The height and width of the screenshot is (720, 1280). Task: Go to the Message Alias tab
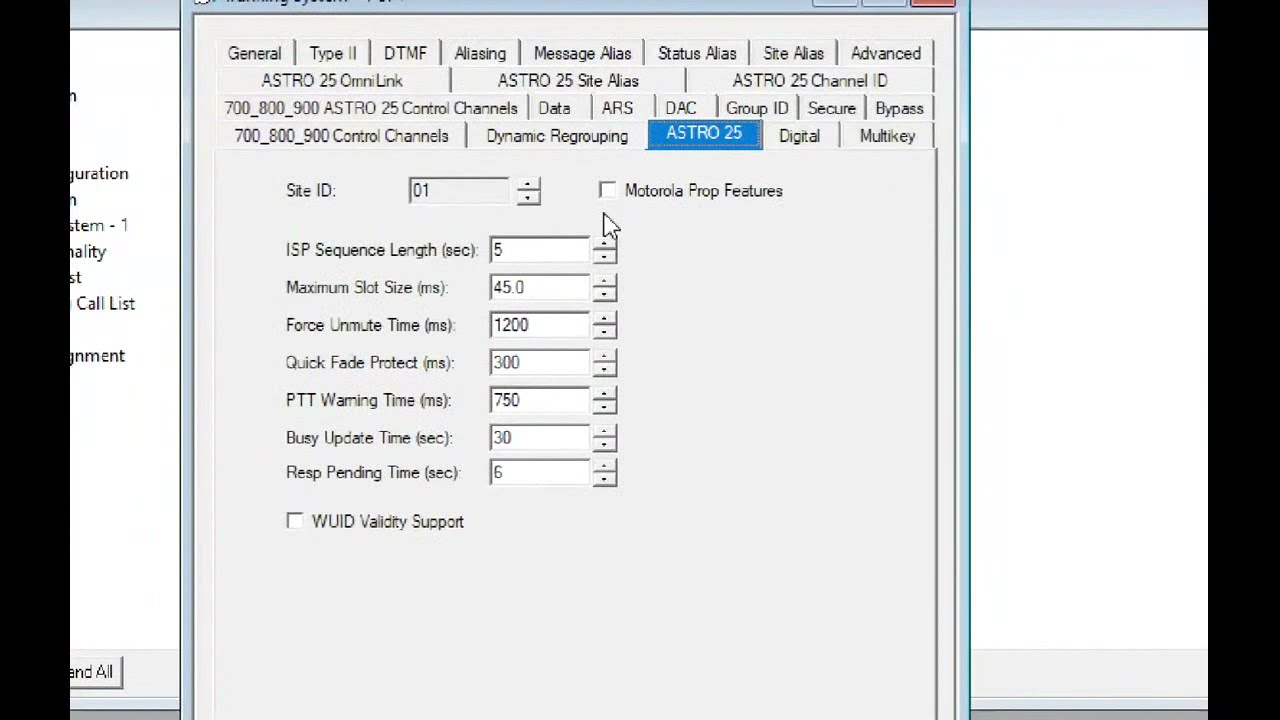click(x=582, y=53)
